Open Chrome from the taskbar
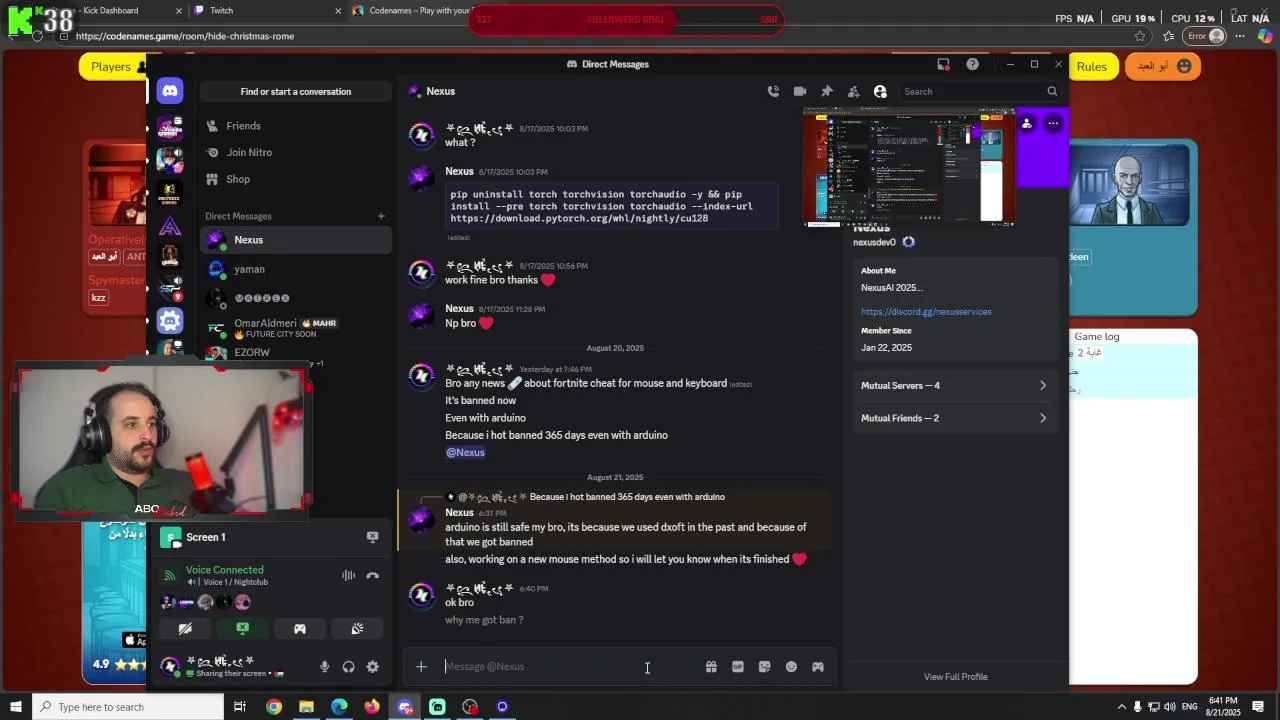Viewport: 1280px width, 720px height. coord(274,707)
